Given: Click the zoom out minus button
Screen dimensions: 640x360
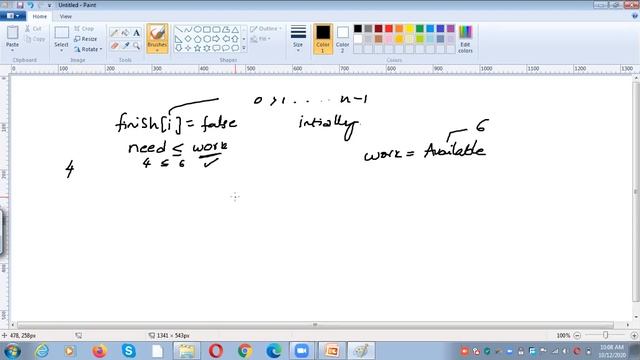Looking at the screenshot, I should (577, 336).
